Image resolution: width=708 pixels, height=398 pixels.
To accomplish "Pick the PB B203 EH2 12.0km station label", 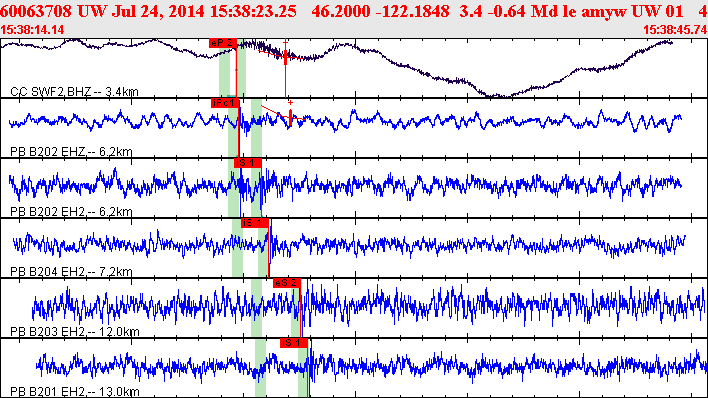I will point(75,332).
